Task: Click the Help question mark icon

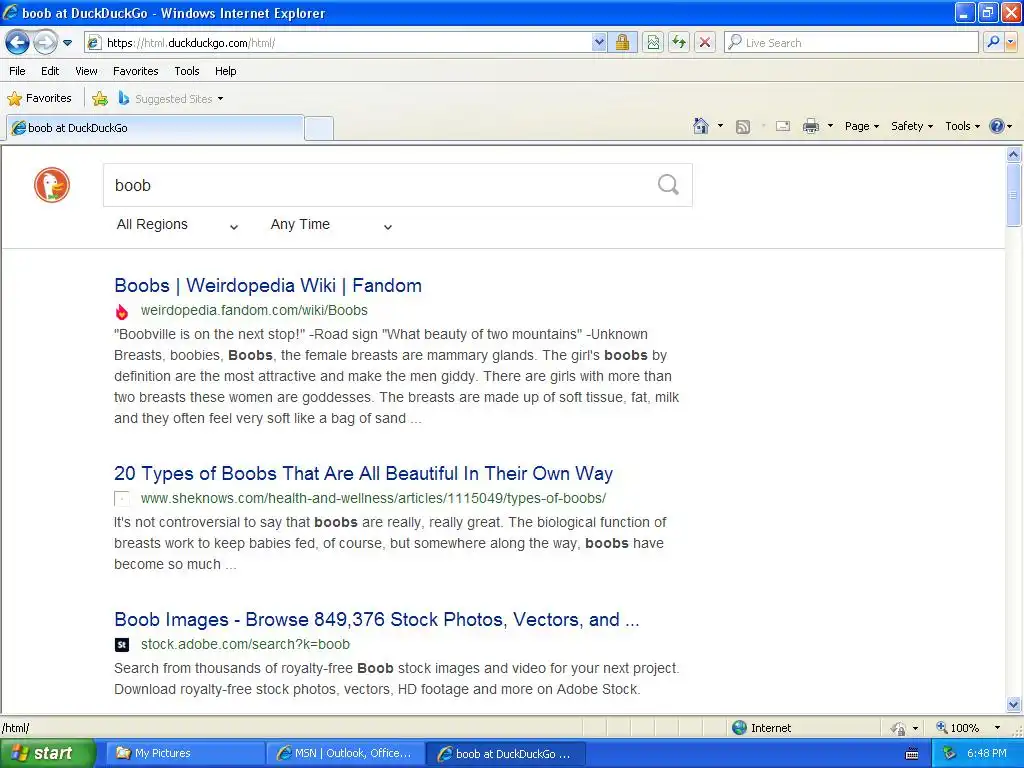Action: pyautogui.click(x=997, y=126)
